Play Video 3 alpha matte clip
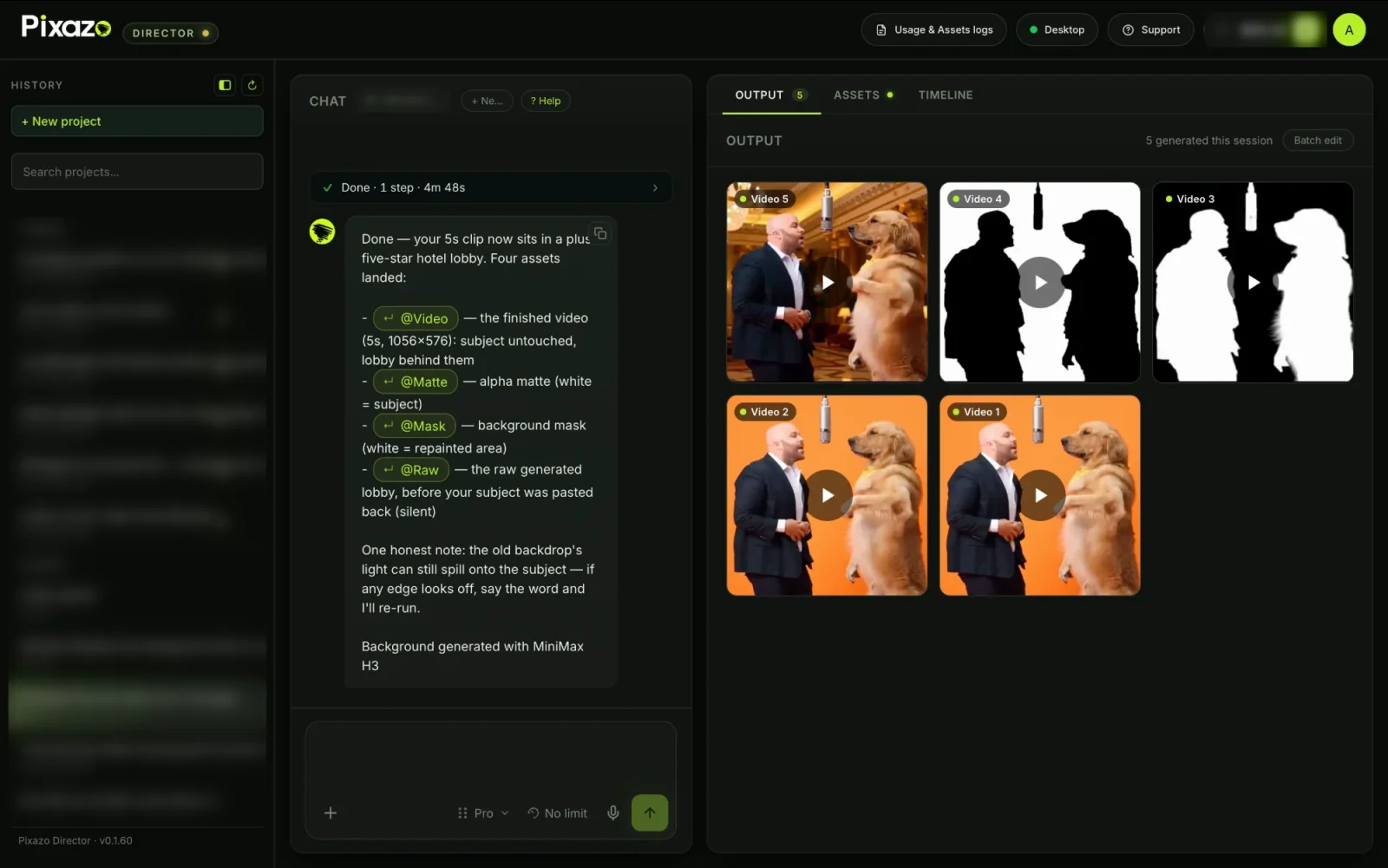Viewport: 1388px width, 868px height. point(1254,283)
